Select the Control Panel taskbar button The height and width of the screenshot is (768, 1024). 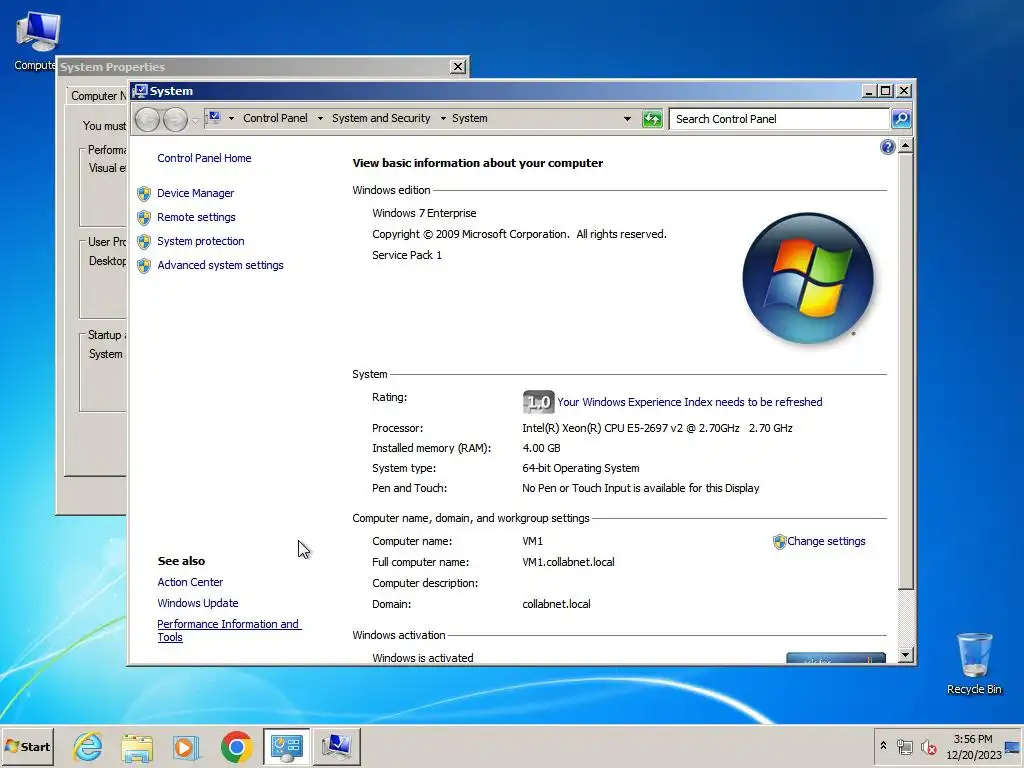[x=286, y=746]
